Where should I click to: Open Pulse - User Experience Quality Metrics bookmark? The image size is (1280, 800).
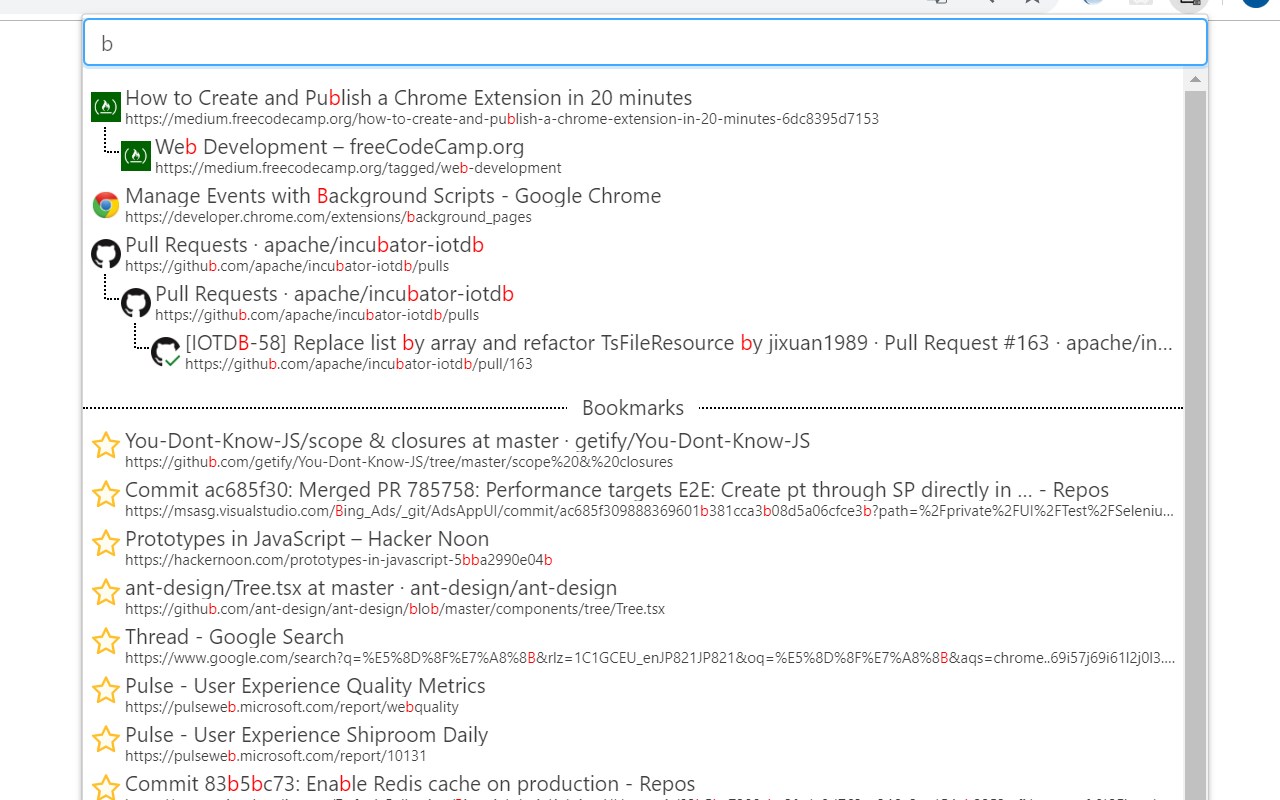click(x=304, y=685)
